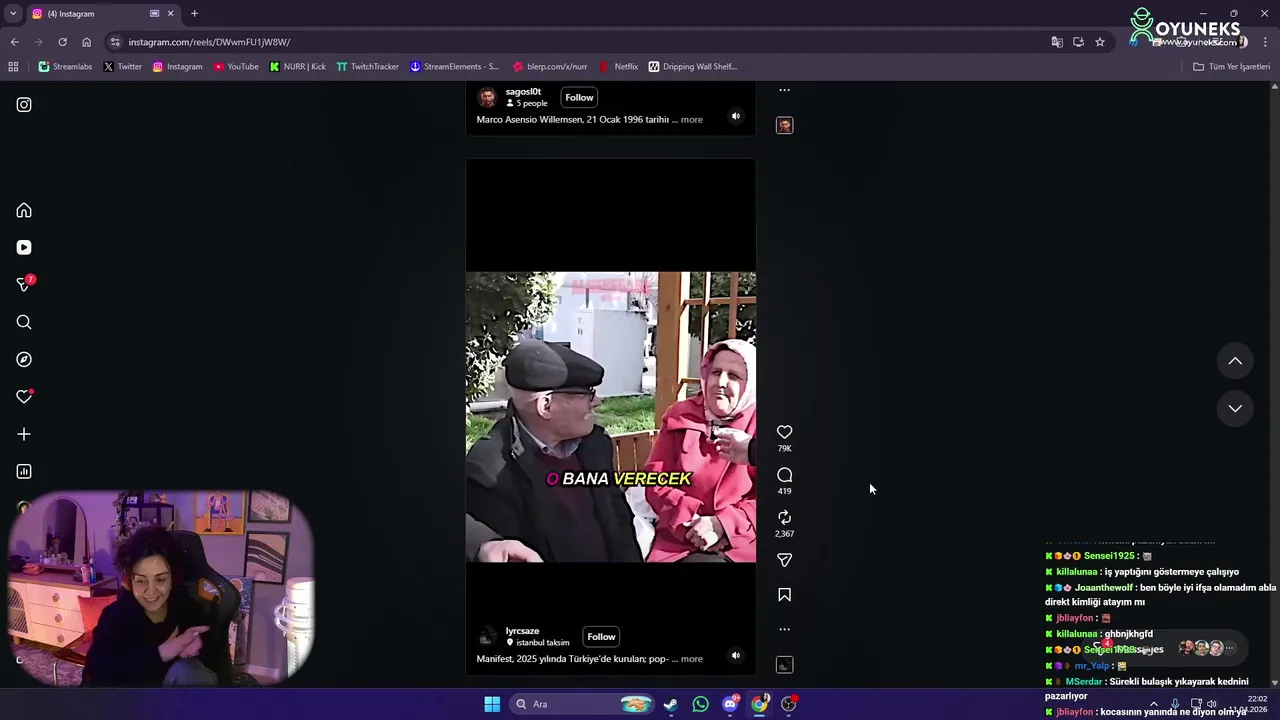The width and height of the screenshot is (1280, 720).
Task: Open lyrcsaze profile name
Action: 522,631
